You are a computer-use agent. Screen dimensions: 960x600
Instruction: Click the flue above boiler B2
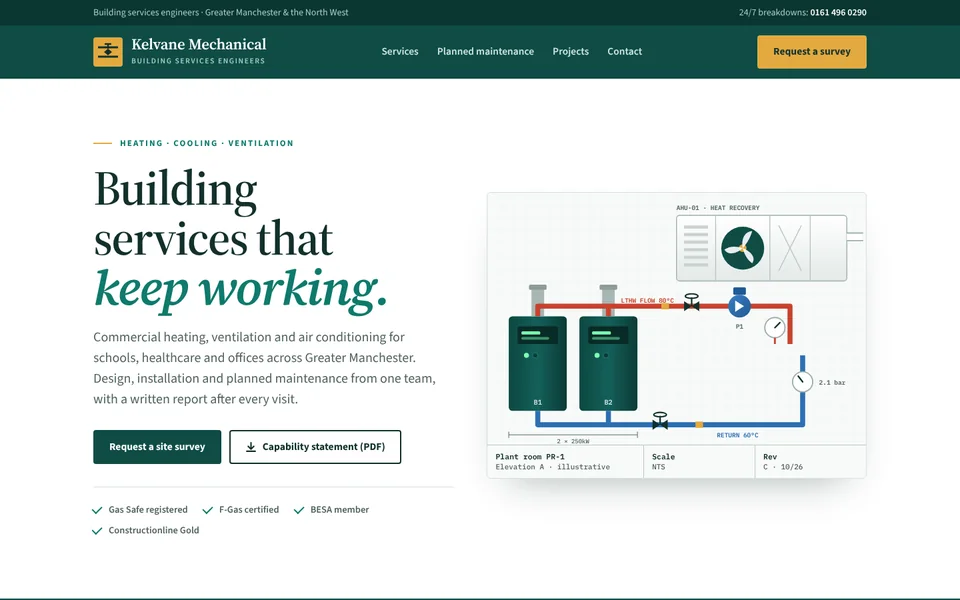pyautogui.click(x=608, y=299)
